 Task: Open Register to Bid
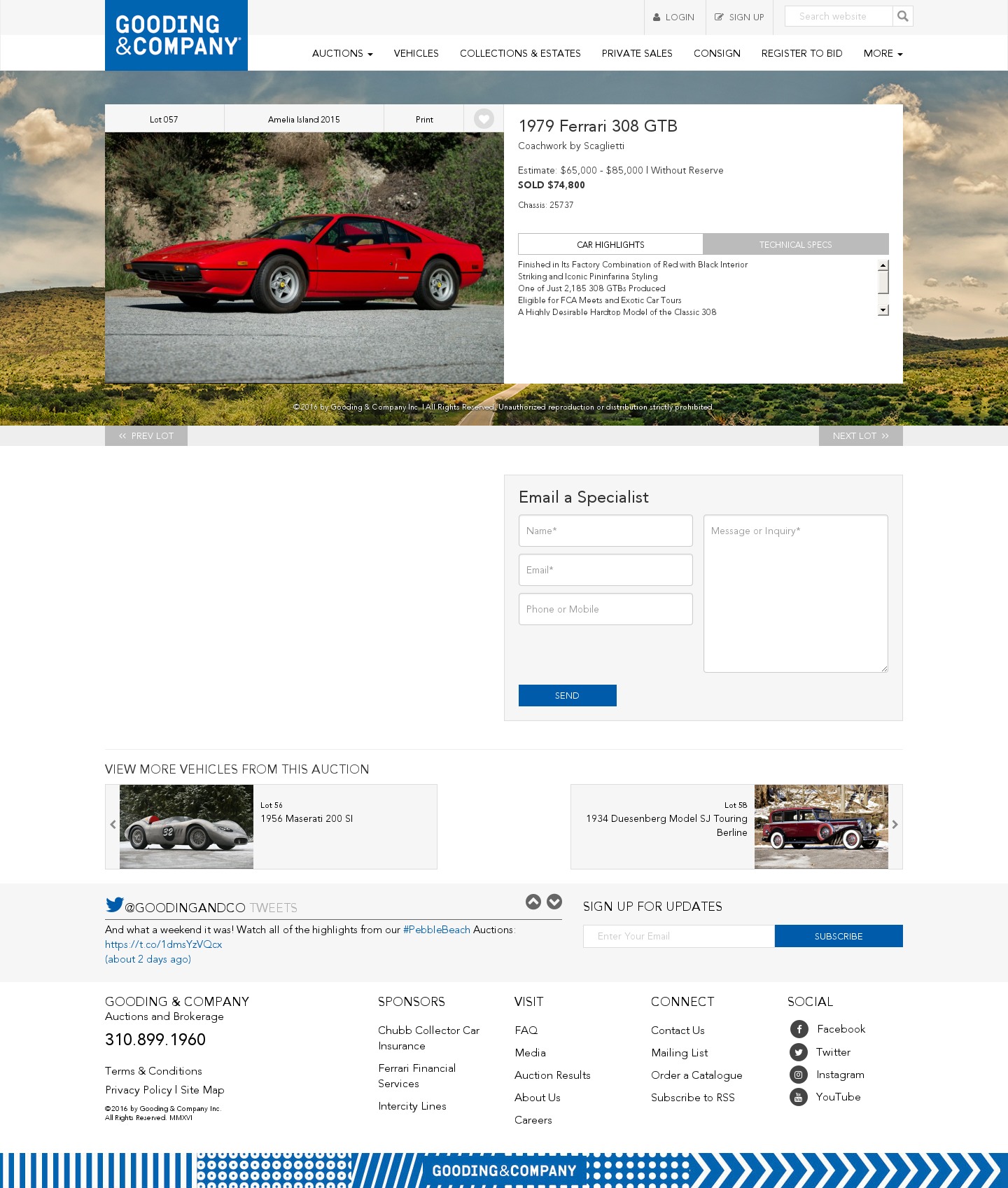click(801, 53)
